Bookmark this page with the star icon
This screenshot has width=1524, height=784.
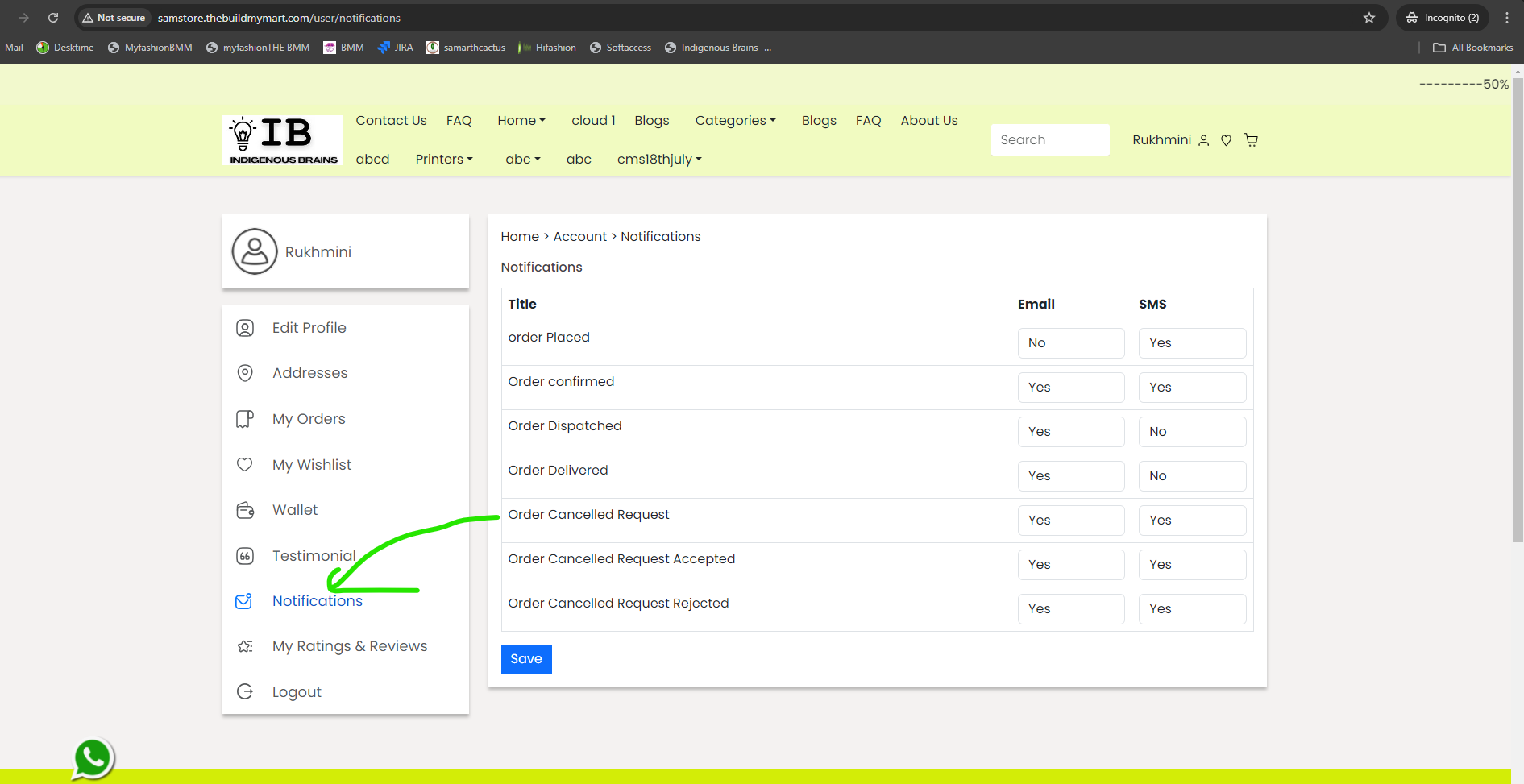tap(1369, 18)
